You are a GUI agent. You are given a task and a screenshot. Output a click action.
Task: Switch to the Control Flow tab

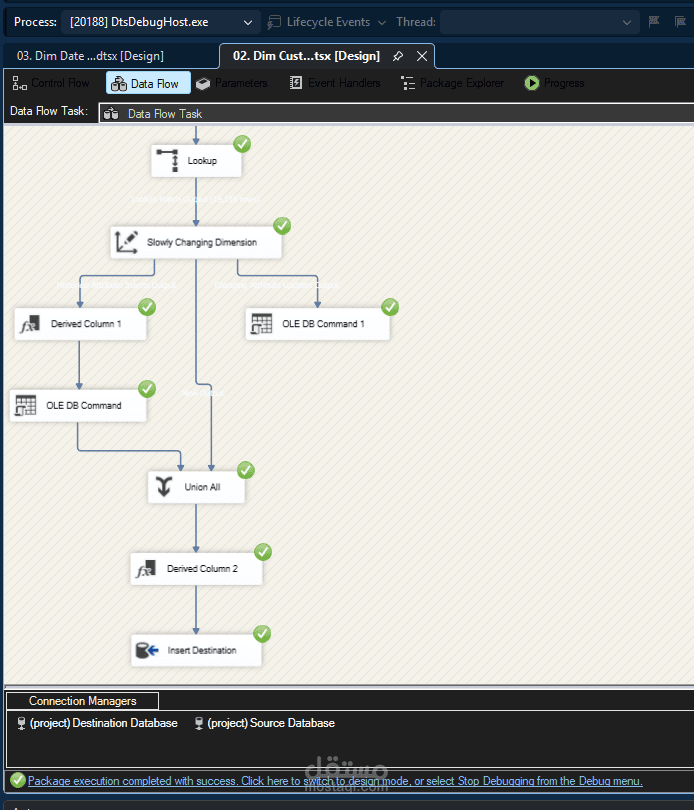[x=51, y=83]
